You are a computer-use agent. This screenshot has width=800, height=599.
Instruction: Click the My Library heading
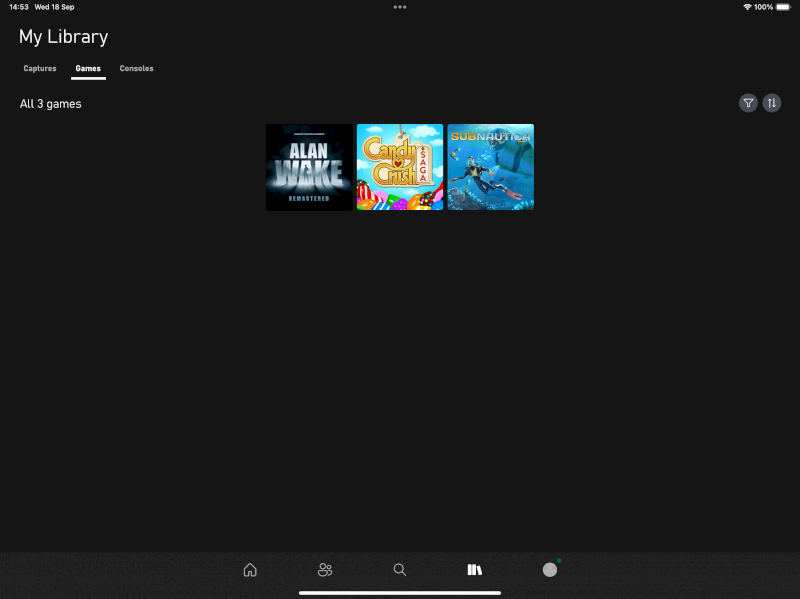click(63, 37)
